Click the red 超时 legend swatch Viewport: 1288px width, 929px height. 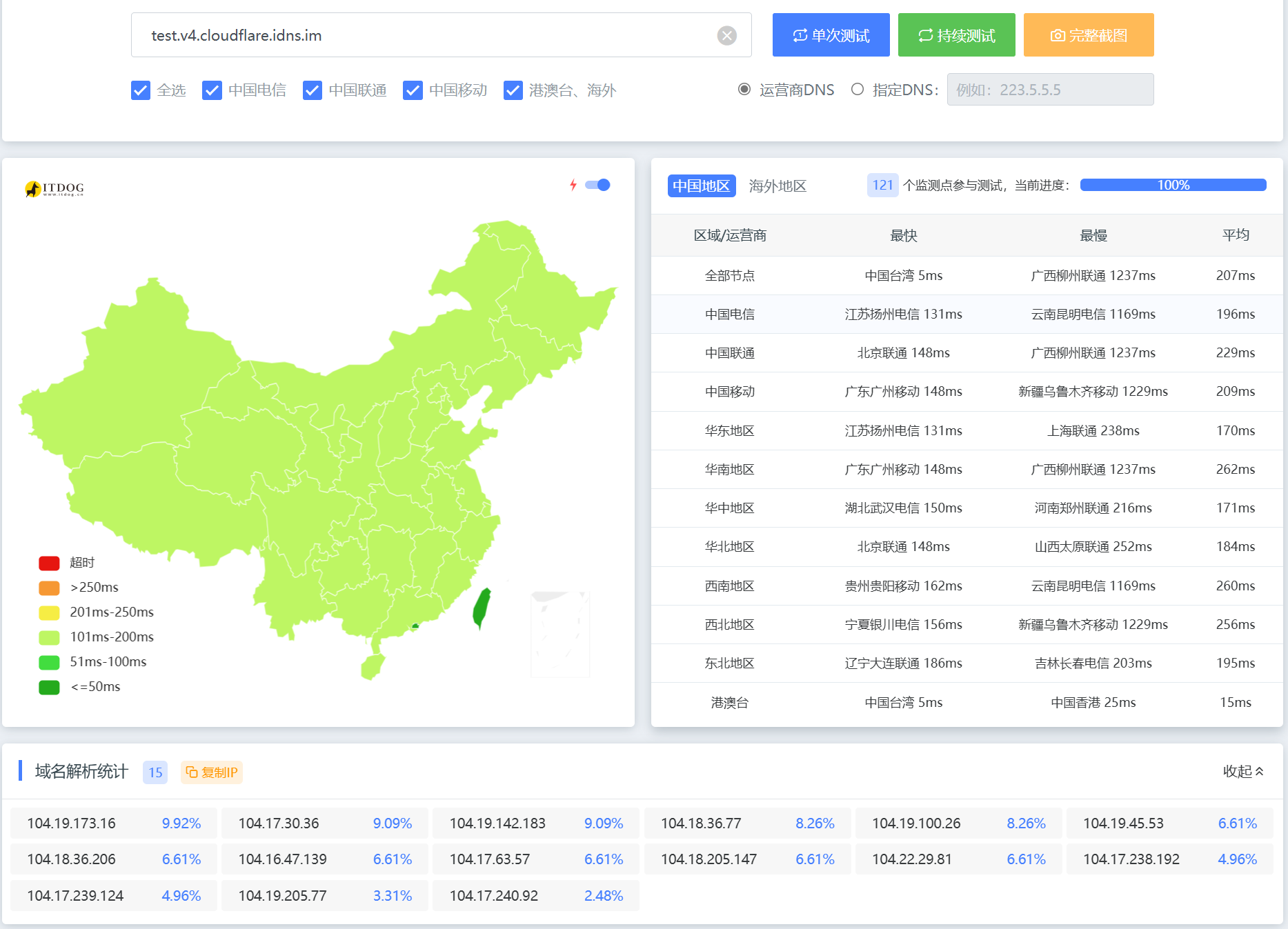[49, 563]
